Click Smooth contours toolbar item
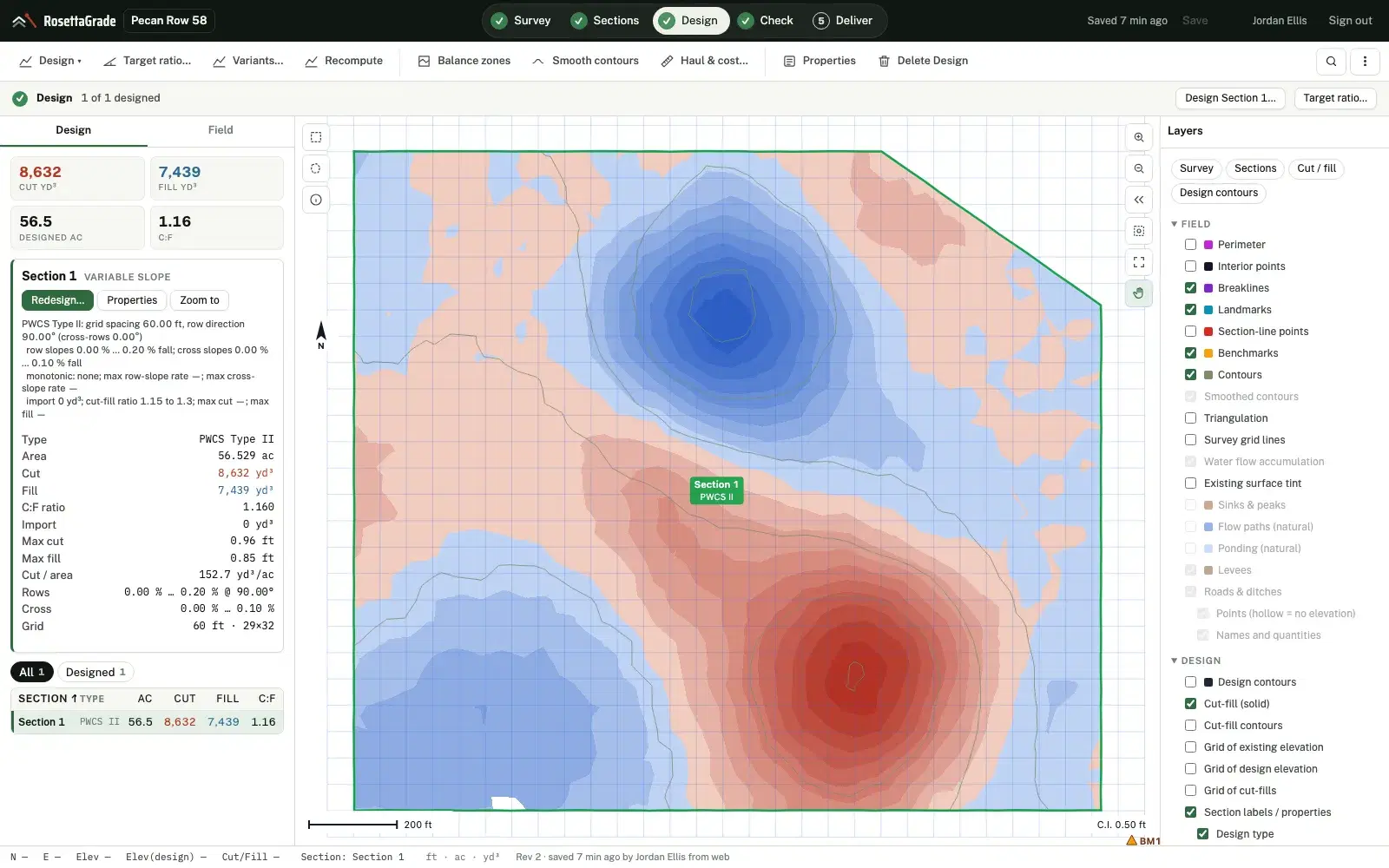 [585, 61]
